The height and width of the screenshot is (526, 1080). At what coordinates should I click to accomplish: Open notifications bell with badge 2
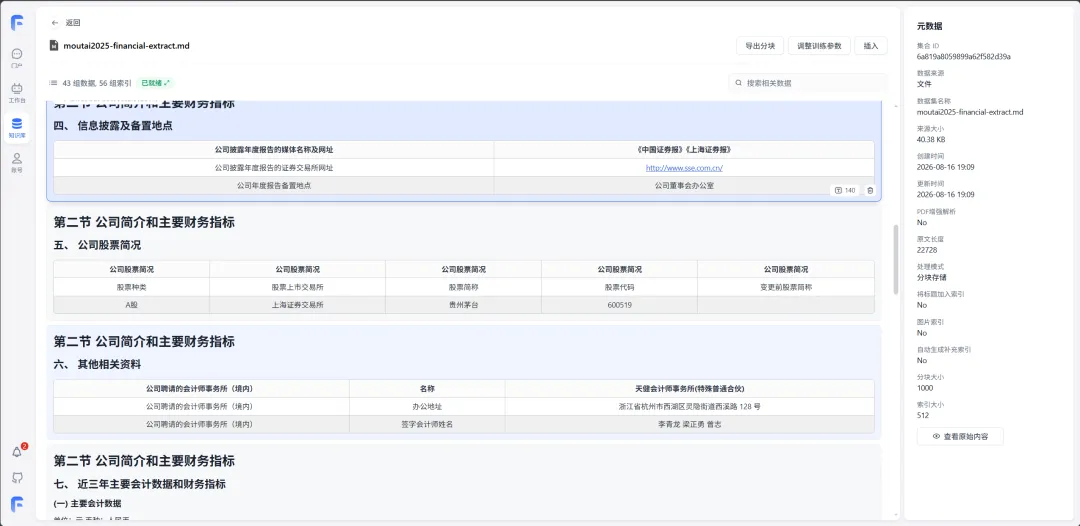pyautogui.click(x=17, y=452)
